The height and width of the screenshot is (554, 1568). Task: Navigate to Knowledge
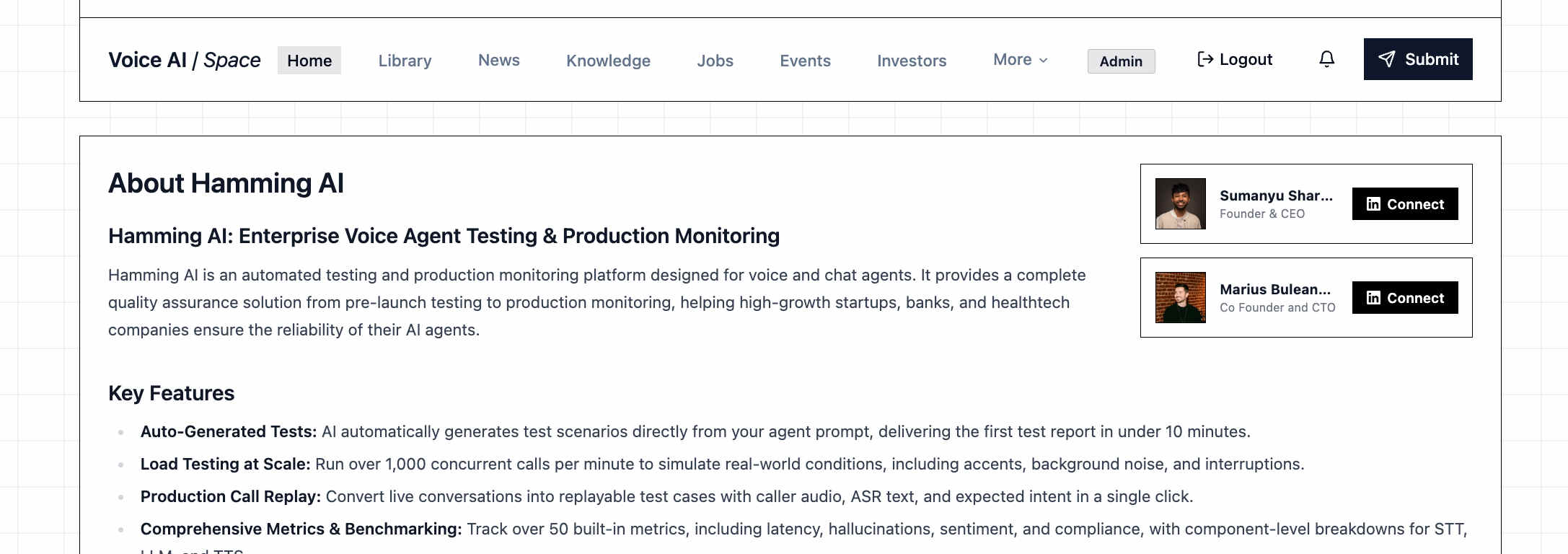tap(608, 61)
